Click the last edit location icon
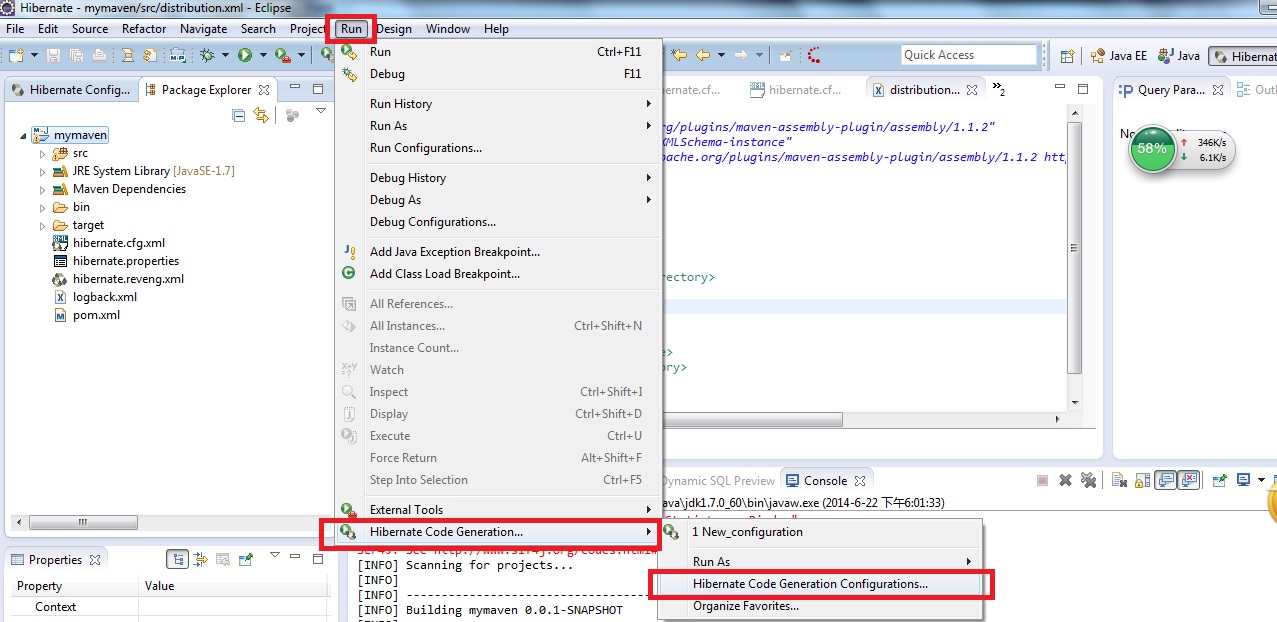Image resolution: width=1277 pixels, height=622 pixels. click(x=680, y=55)
